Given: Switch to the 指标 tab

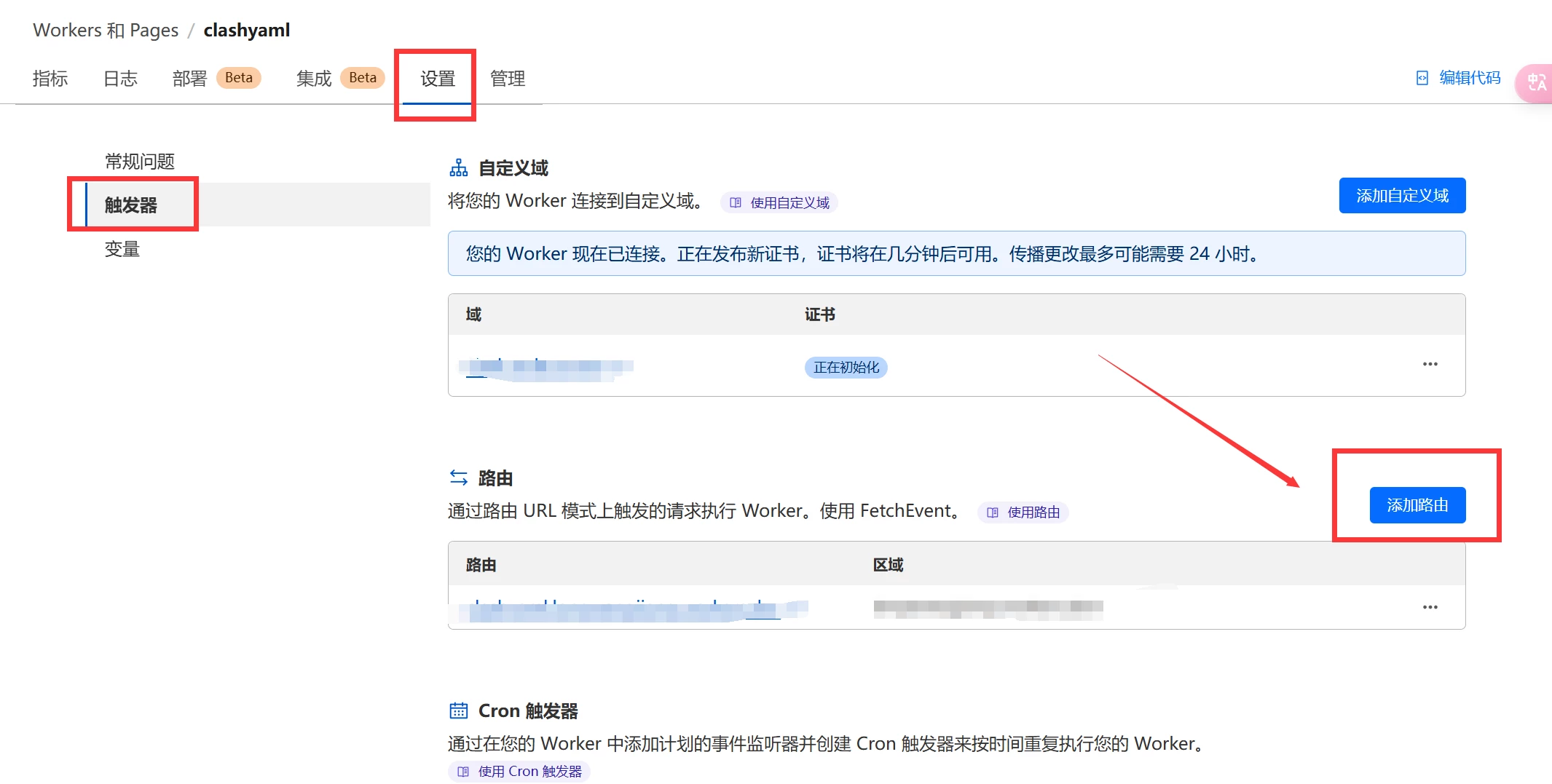Looking at the screenshot, I should point(50,79).
